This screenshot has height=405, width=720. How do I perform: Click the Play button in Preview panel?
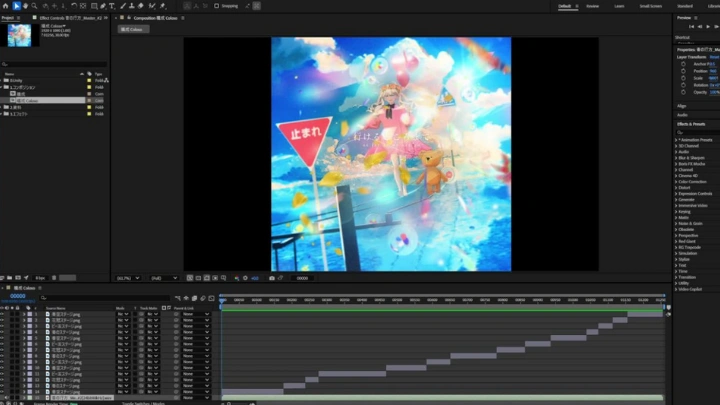click(x=708, y=27)
